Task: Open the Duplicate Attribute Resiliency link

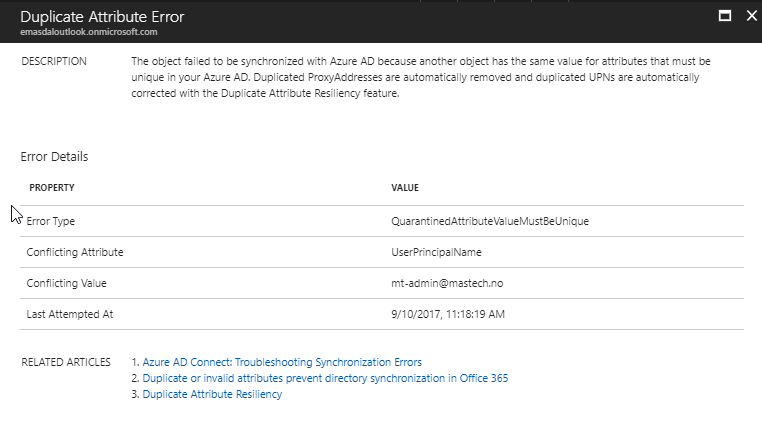Action: (212, 394)
